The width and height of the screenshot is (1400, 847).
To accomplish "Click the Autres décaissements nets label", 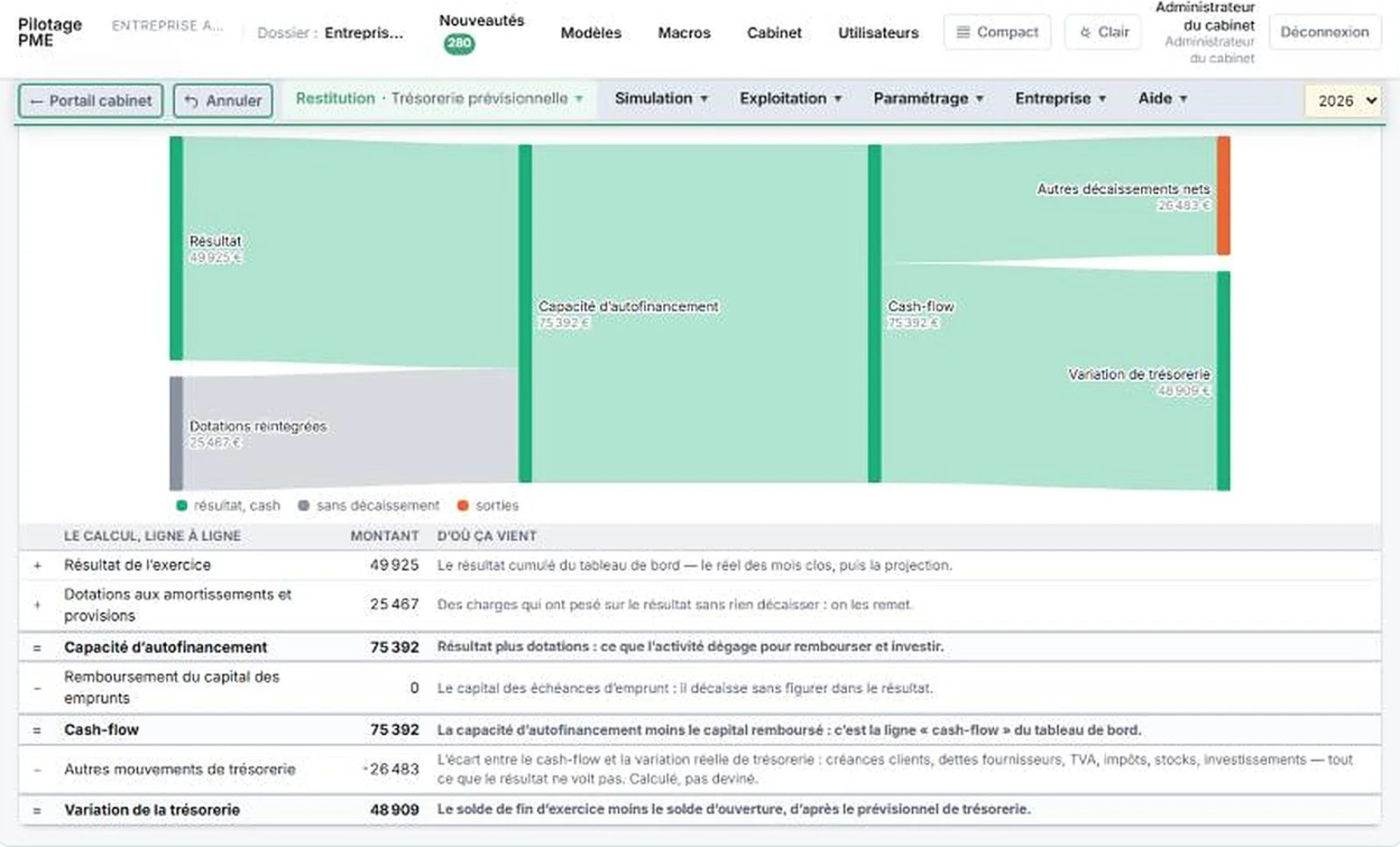I will point(1123,189).
